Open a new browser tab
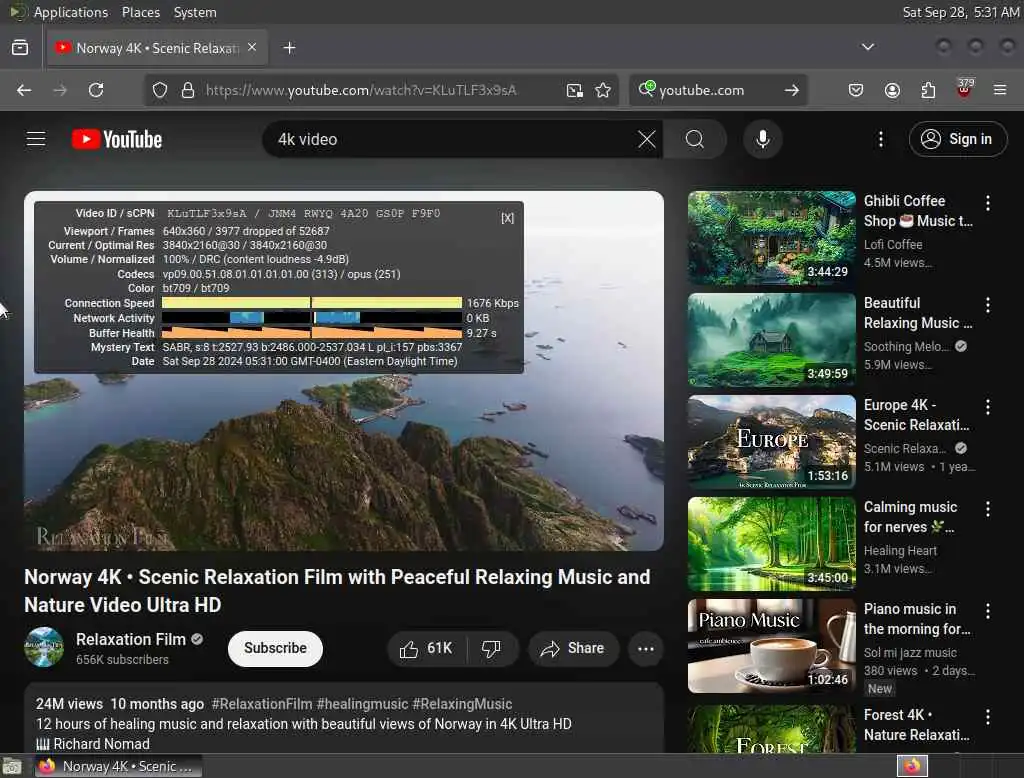The image size is (1024, 778). click(289, 48)
